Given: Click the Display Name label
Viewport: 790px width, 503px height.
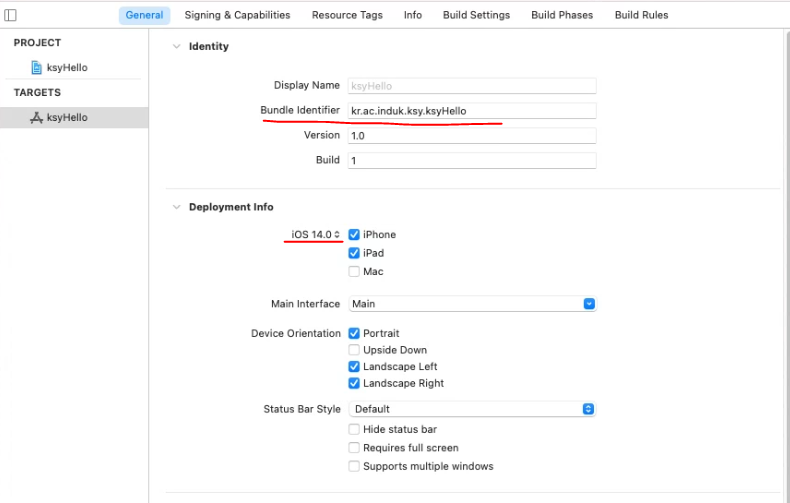Looking at the screenshot, I should click(306, 85).
